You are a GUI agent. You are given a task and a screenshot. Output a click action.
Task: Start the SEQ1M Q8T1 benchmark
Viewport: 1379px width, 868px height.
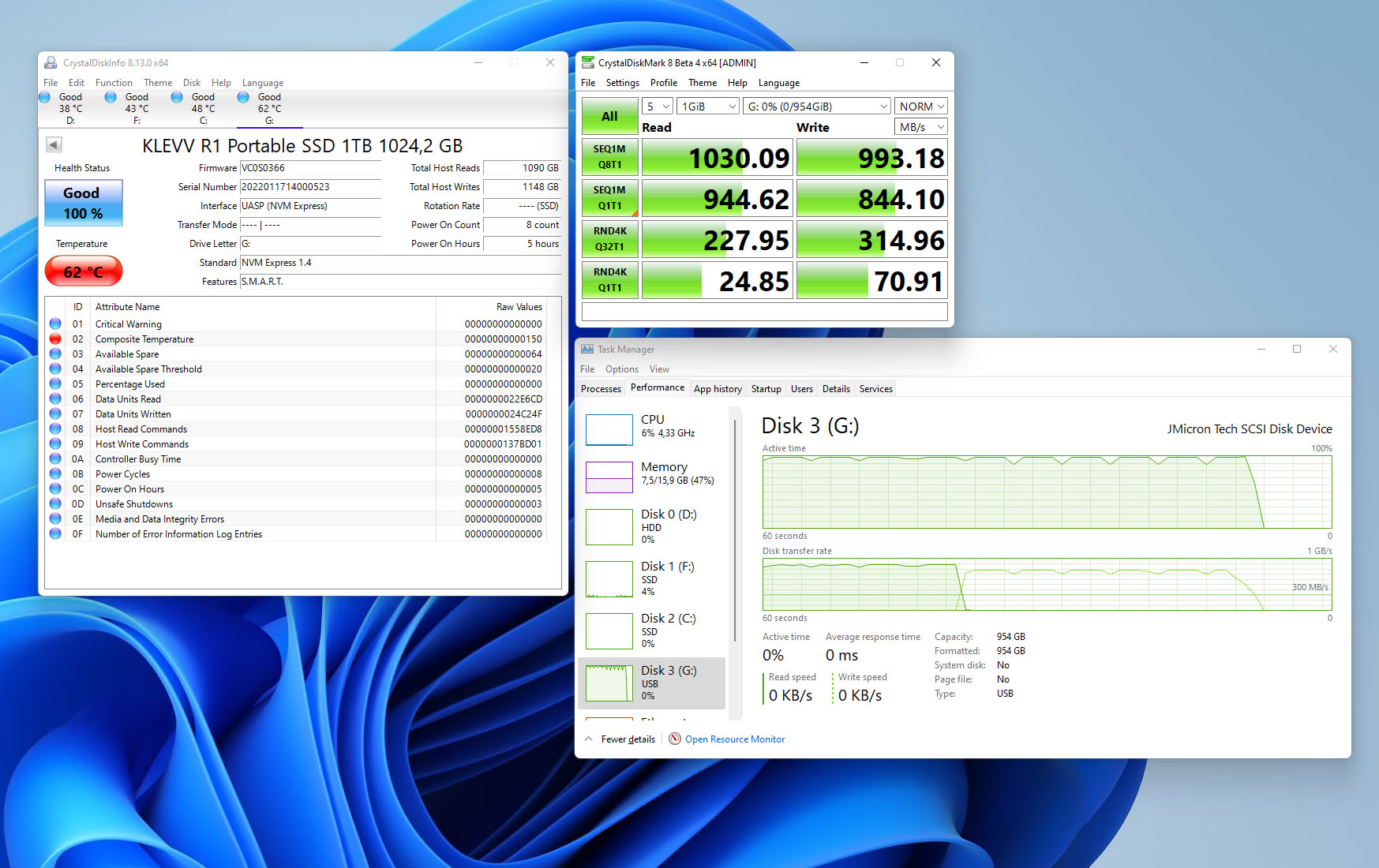pyautogui.click(x=609, y=157)
